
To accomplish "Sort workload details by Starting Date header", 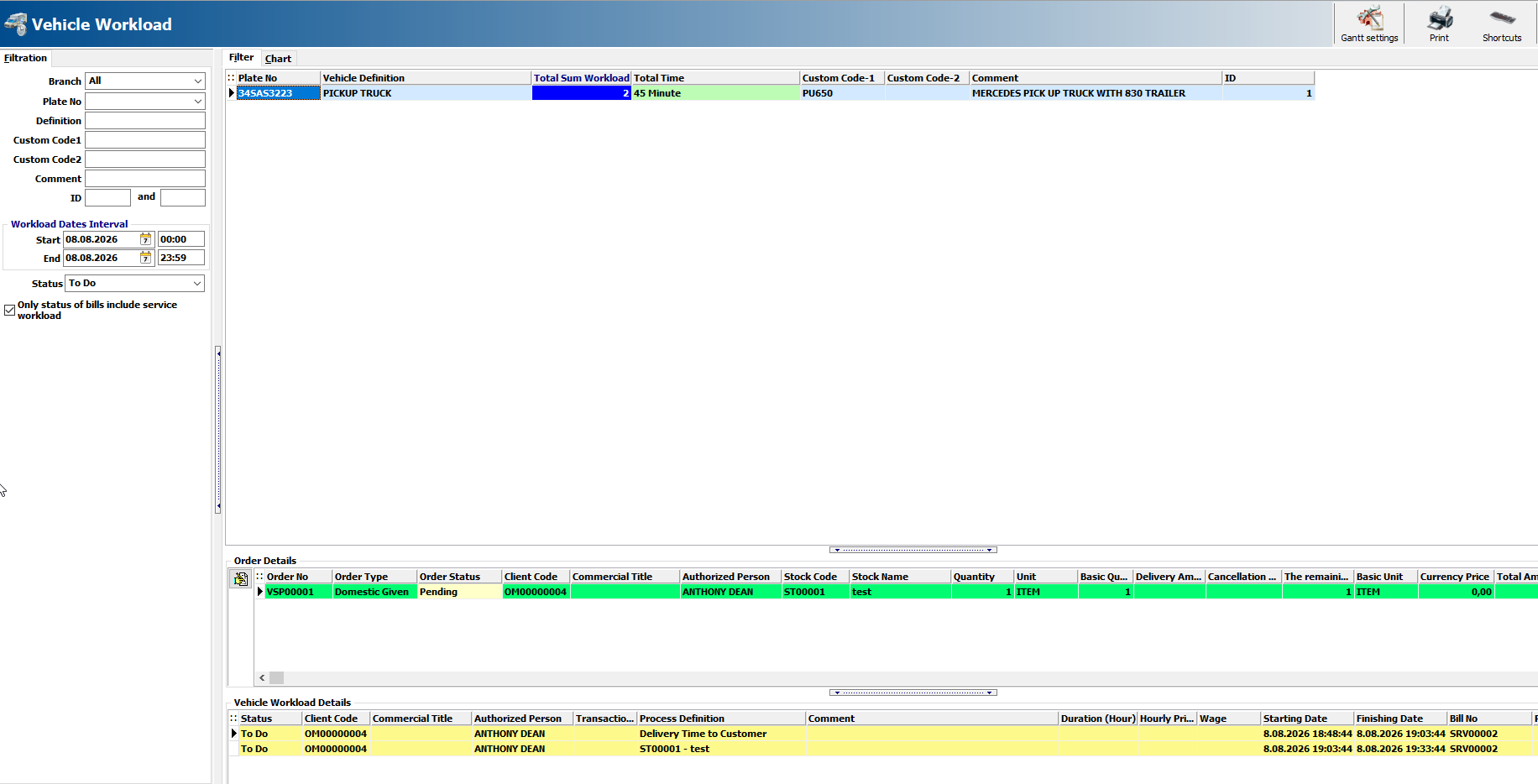I will point(1307,719).
